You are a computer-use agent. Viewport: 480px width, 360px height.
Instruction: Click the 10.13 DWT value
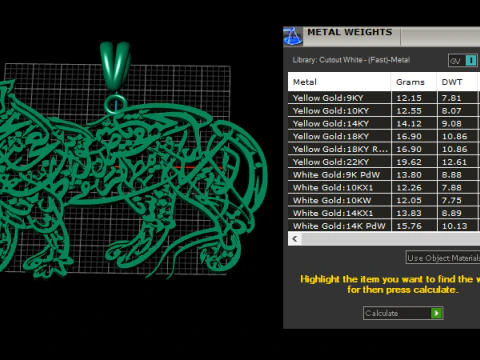tap(454, 226)
